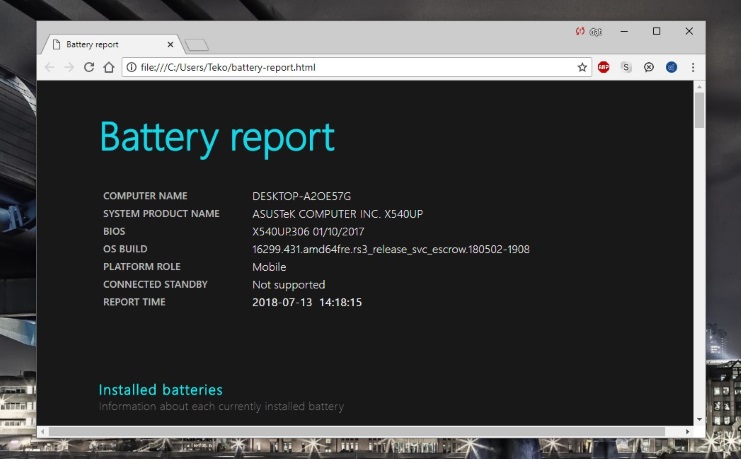Click the report time 2018-07-13 14:18:15
This screenshot has height=459, width=741.
tap(307, 303)
